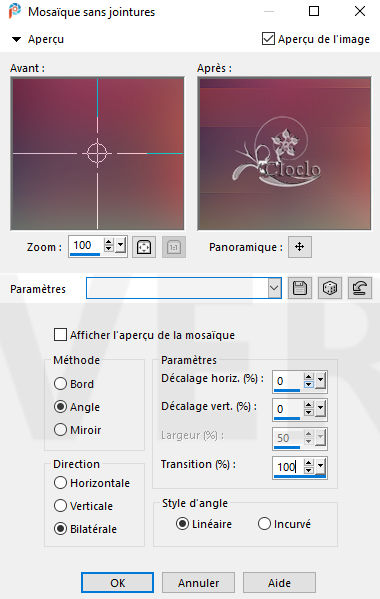Click the save preset floppy disk icon

pos(300,288)
